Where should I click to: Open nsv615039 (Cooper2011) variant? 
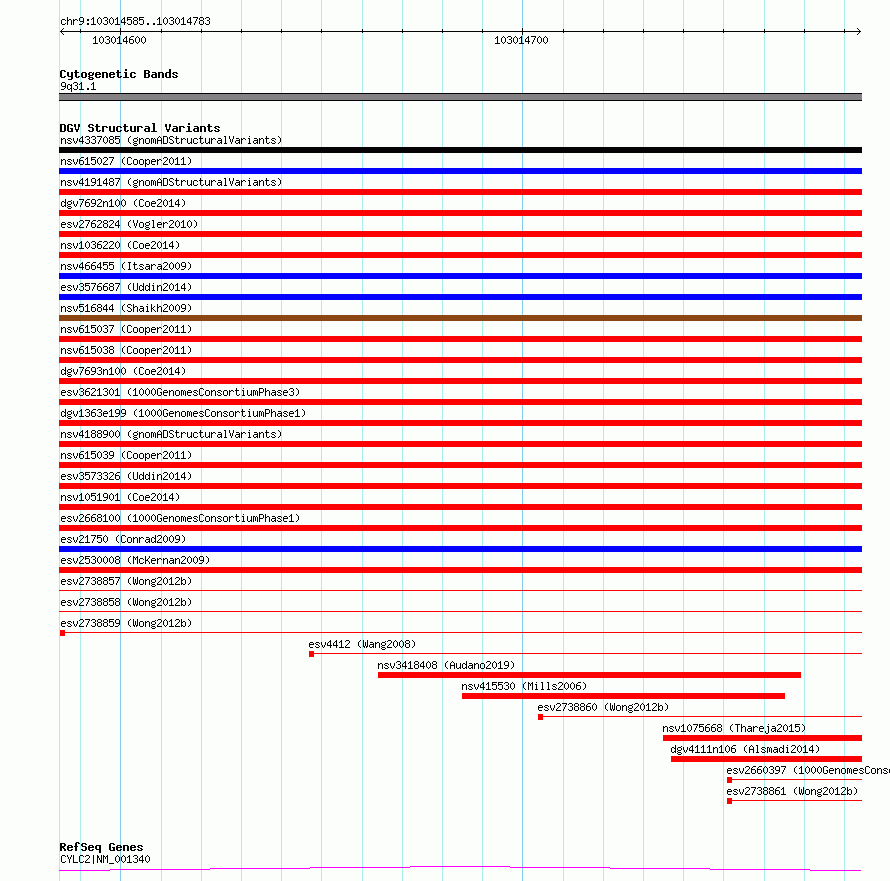pos(126,455)
